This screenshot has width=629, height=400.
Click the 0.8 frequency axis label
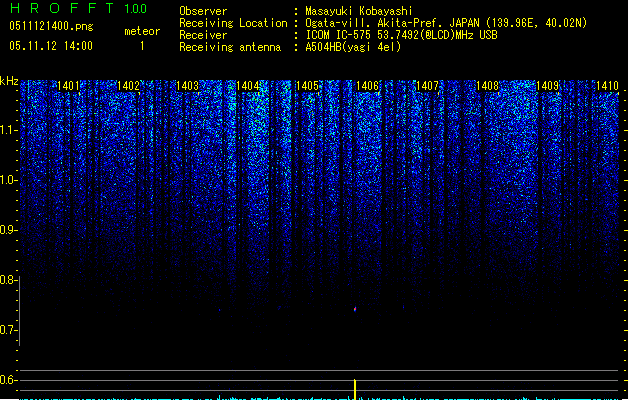[x=8, y=280]
